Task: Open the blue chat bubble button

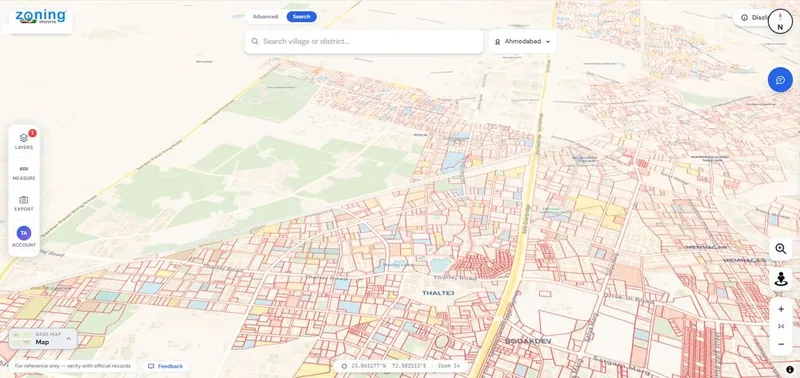Action: tap(780, 80)
